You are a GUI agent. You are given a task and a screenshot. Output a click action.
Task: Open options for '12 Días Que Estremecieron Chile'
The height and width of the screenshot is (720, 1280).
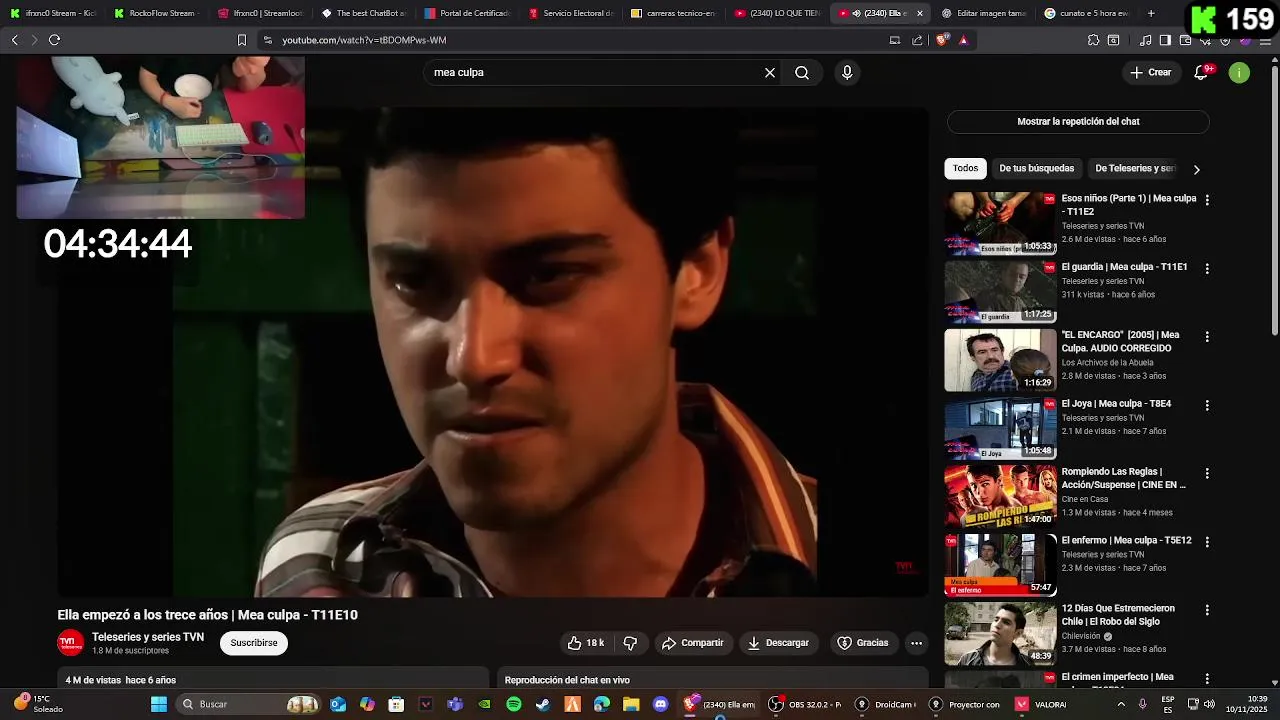(x=1207, y=610)
